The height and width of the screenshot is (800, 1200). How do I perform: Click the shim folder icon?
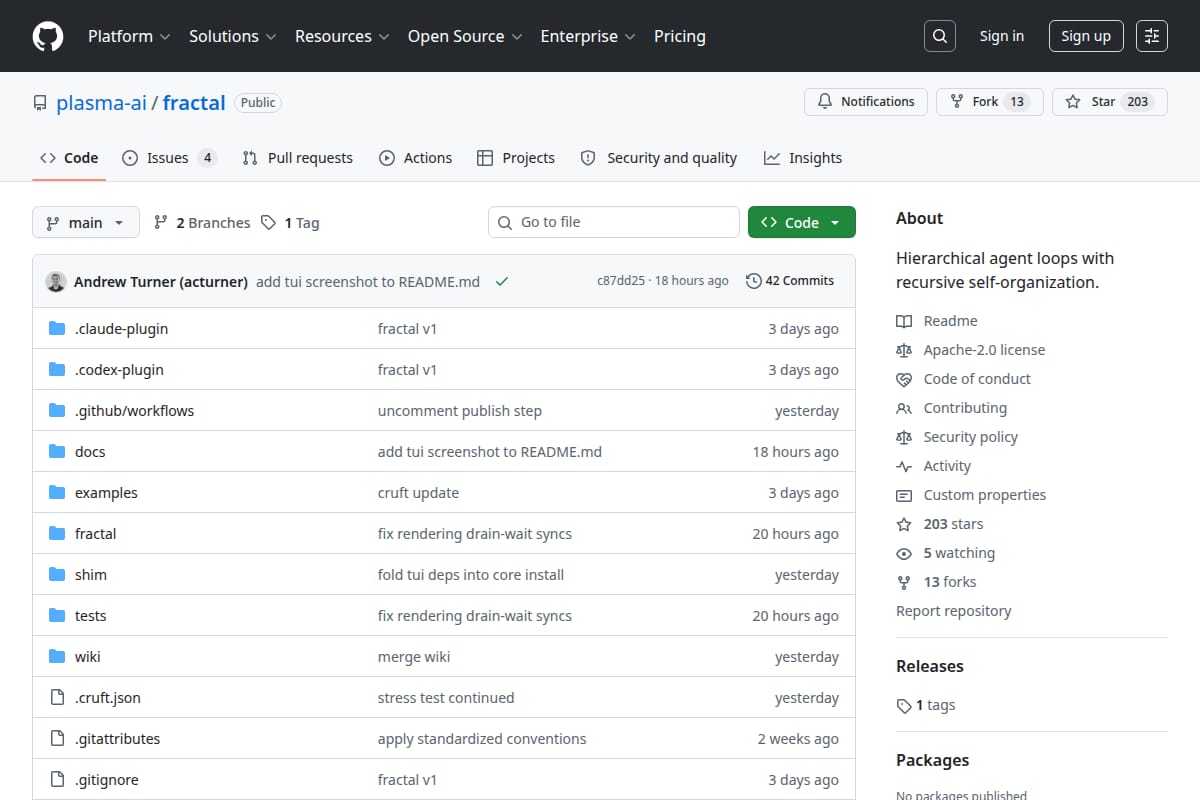point(57,575)
